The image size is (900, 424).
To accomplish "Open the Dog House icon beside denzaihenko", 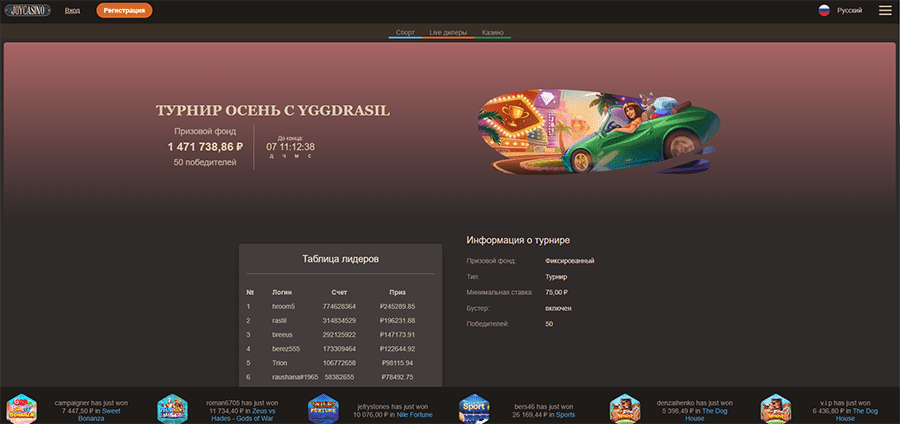I will coord(625,408).
